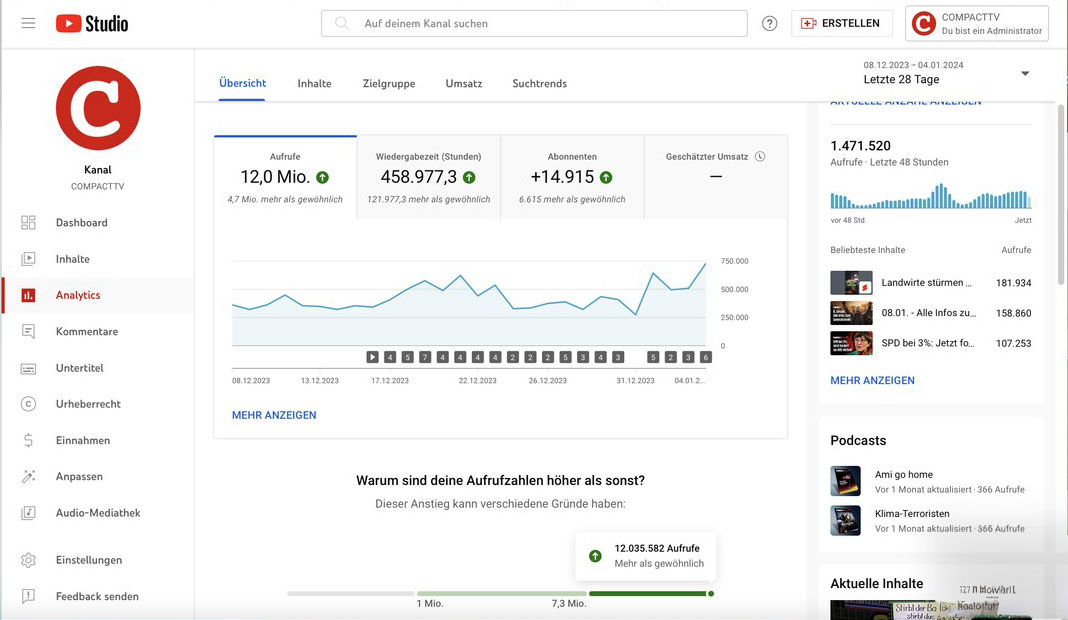
Task: Click the Klima-Terroristen podcast title
Action: pos(912,514)
